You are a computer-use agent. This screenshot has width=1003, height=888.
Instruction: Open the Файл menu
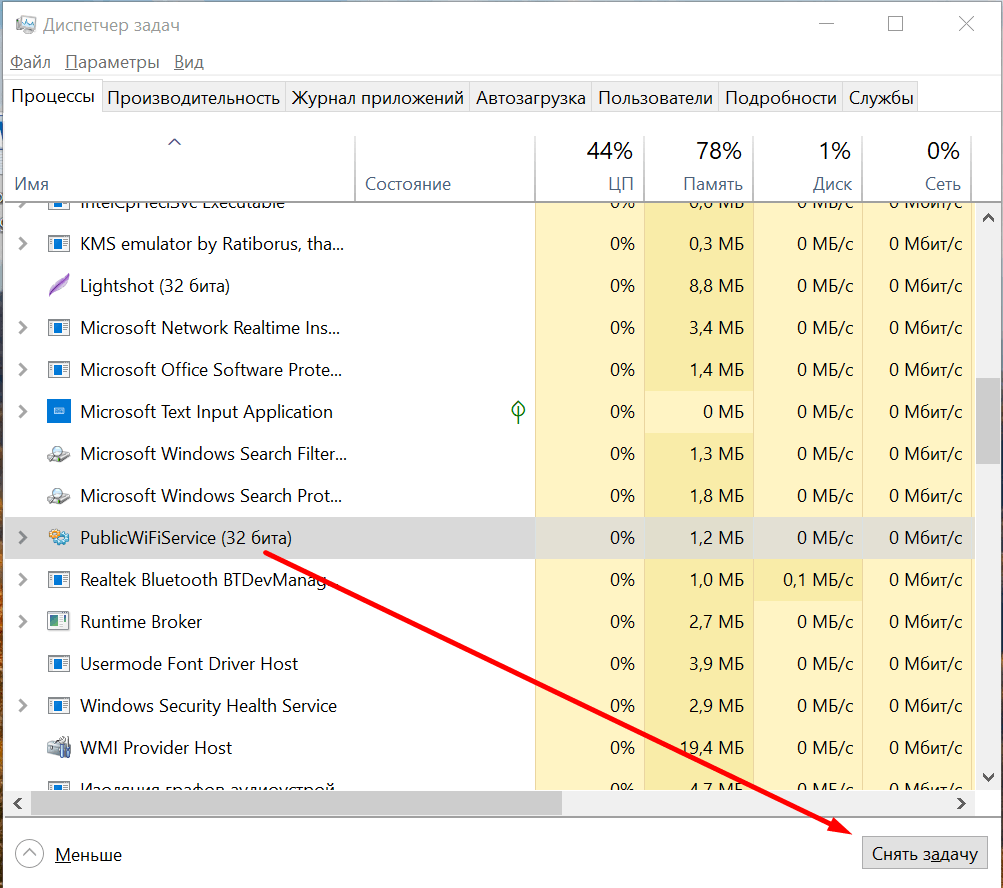pos(30,62)
